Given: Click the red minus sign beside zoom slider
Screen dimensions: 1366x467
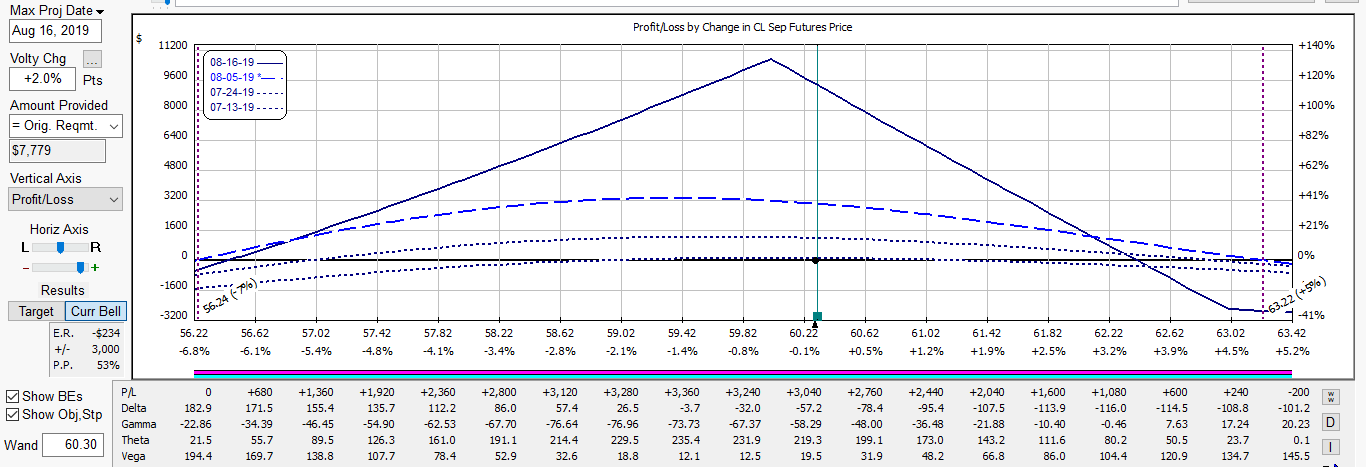Looking at the screenshot, I should tap(26, 268).
